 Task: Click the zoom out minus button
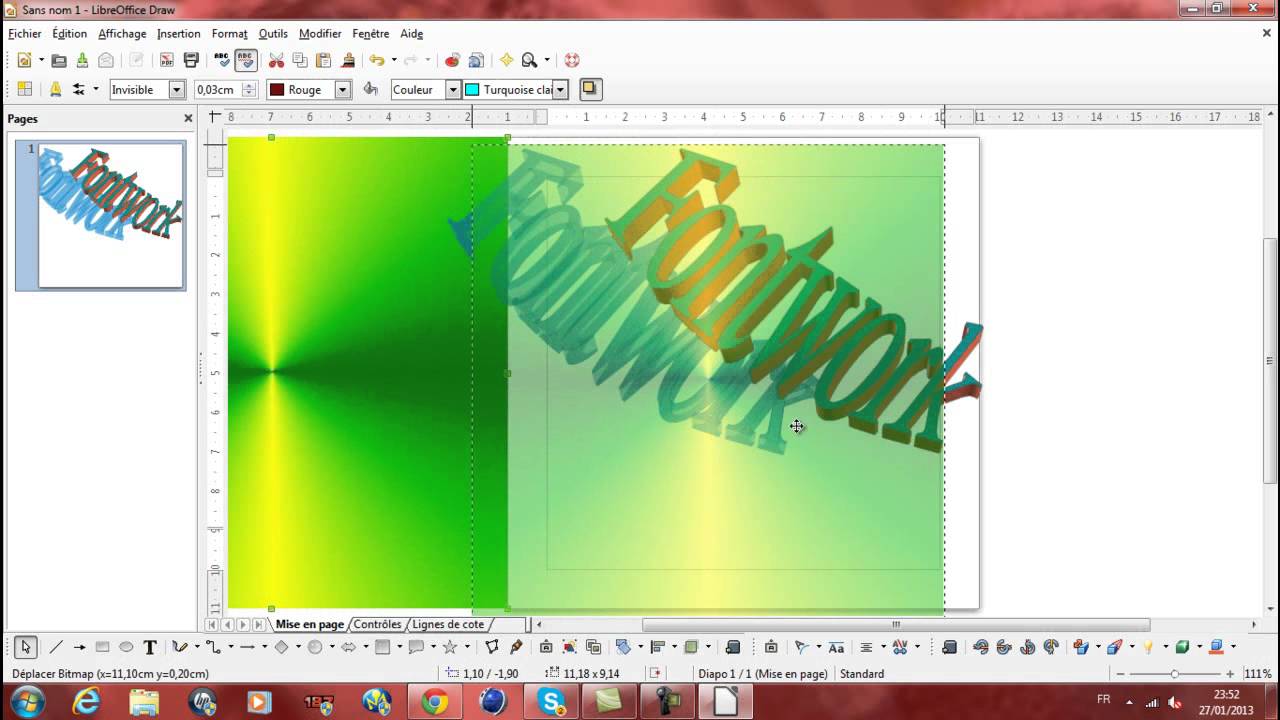point(1119,674)
